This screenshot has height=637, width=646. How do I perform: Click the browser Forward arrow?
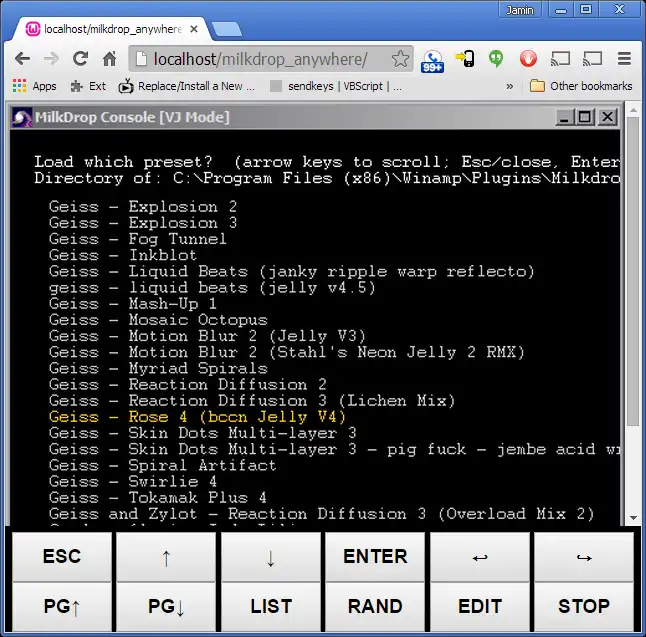[x=51, y=59]
